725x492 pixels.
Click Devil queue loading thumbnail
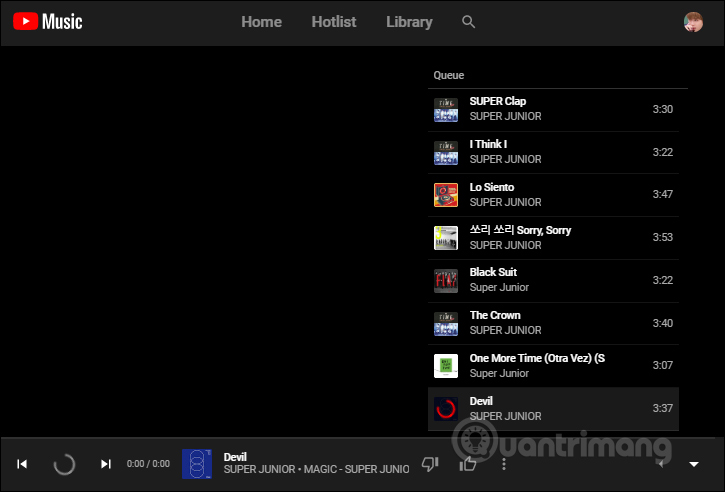[446, 409]
